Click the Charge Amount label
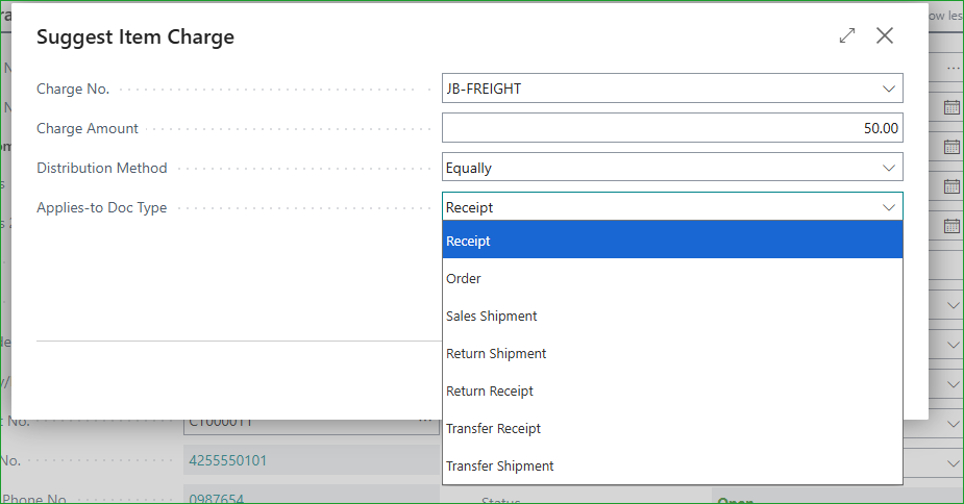Viewport: 964px width, 504px height. click(87, 128)
